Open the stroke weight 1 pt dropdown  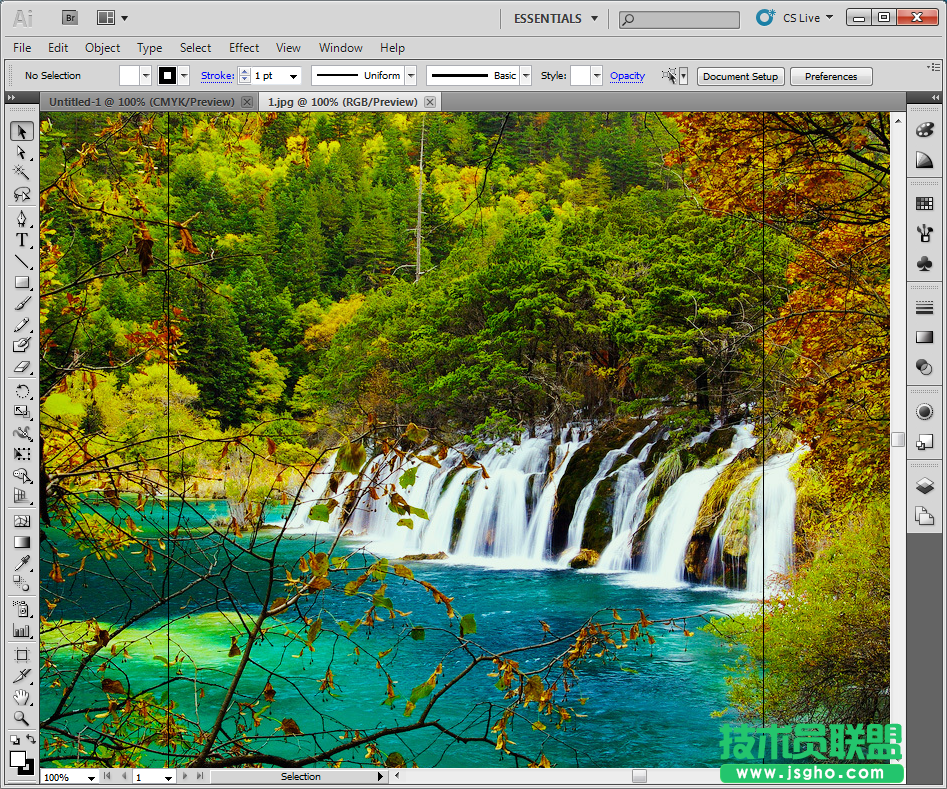click(294, 76)
